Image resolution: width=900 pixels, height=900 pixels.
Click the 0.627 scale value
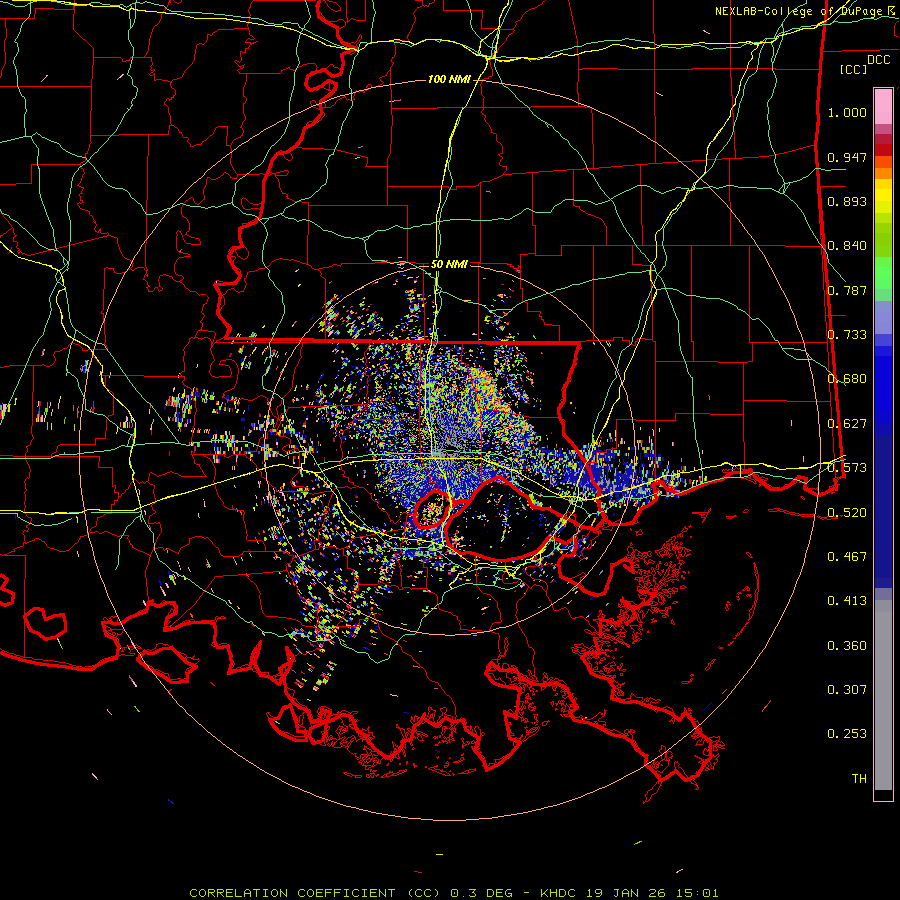tap(847, 424)
